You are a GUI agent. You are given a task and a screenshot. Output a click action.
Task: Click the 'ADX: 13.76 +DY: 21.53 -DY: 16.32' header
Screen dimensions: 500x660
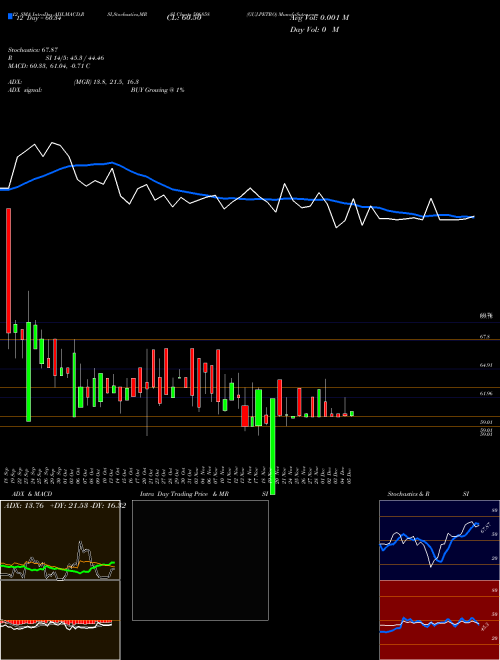[65, 506]
